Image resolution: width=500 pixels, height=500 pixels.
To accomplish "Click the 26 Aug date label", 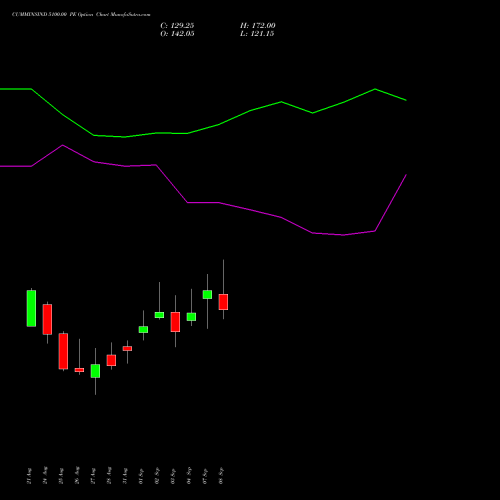I will pyautogui.click(x=77, y=476).
